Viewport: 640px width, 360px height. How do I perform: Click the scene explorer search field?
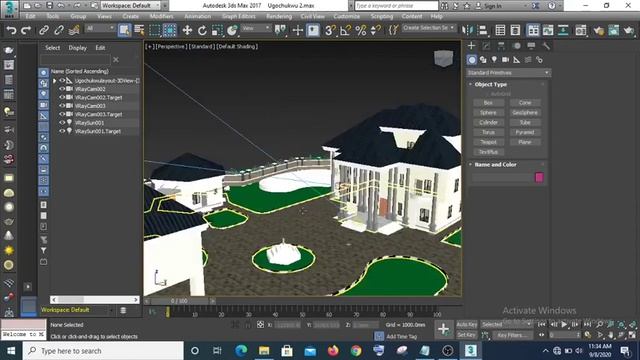pos(75,60)
